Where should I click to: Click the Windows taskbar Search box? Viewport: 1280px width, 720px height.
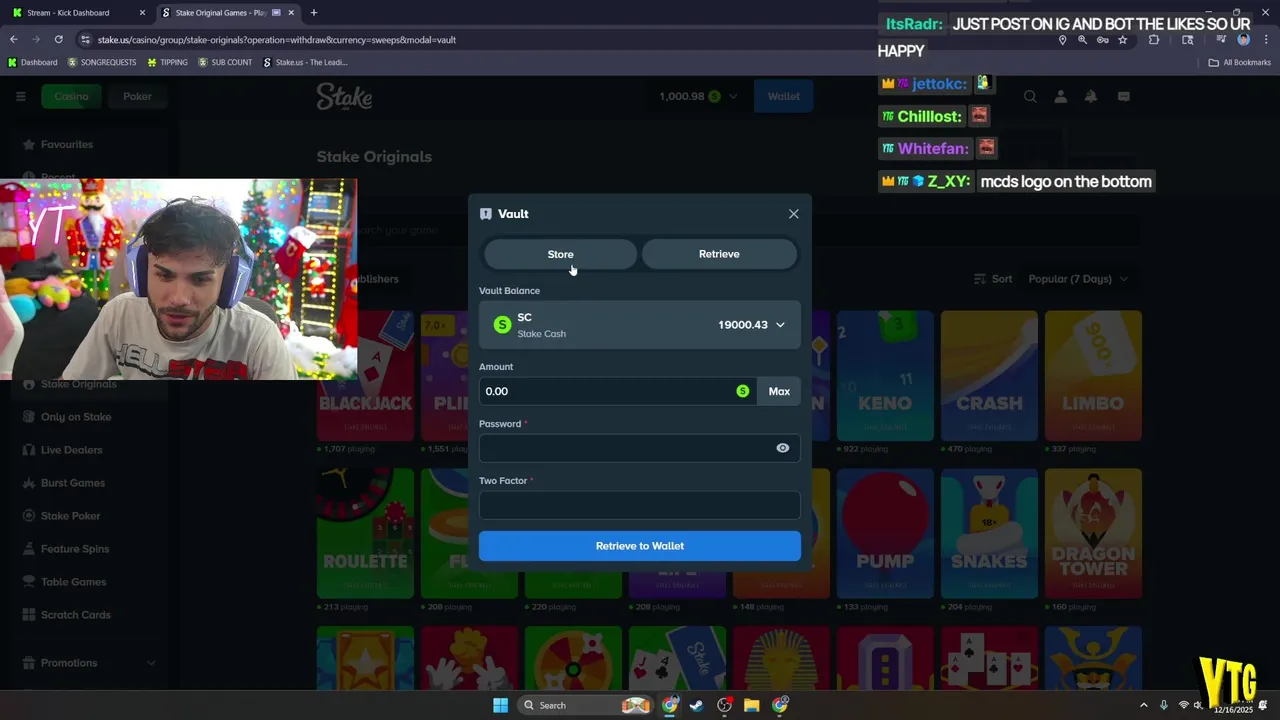(x=585, y=705)
